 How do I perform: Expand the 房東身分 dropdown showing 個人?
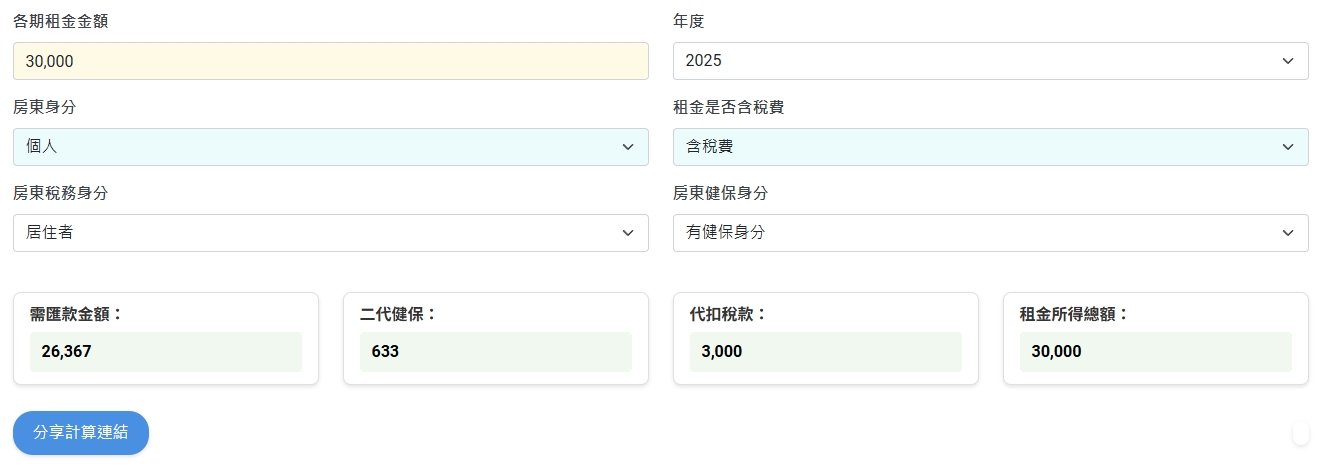pyautogui.click(x=330, y=147)
